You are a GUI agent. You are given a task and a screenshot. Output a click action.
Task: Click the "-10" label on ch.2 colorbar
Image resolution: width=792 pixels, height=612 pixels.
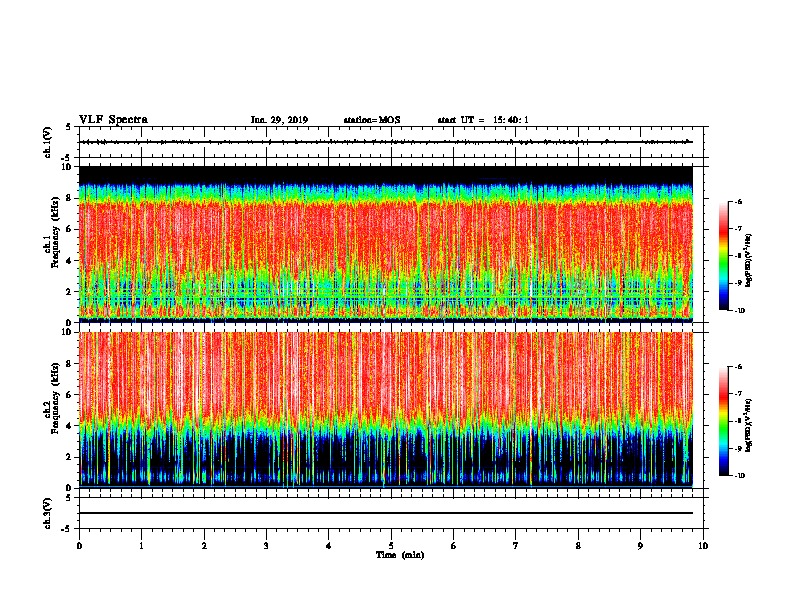click(x=739, y=476)
